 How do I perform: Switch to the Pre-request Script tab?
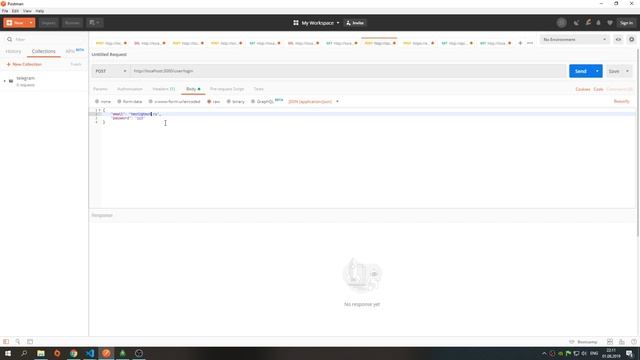click(227, 89)
